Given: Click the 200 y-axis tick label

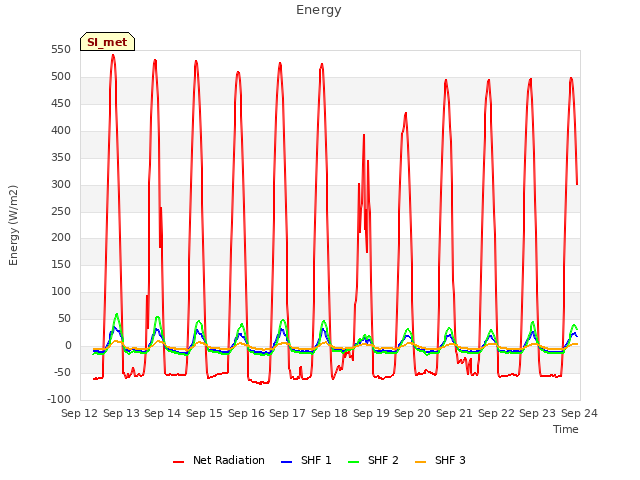Looking at the screenshot, I should click(x=61, y=238).
